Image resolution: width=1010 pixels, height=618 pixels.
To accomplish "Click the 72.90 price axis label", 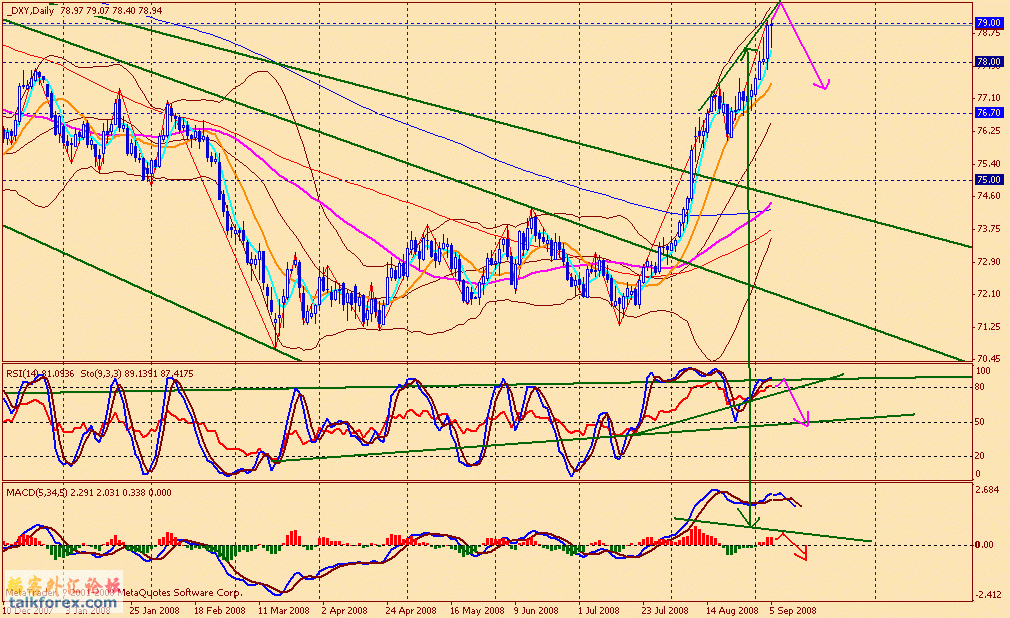I will (x=989, y=262).
